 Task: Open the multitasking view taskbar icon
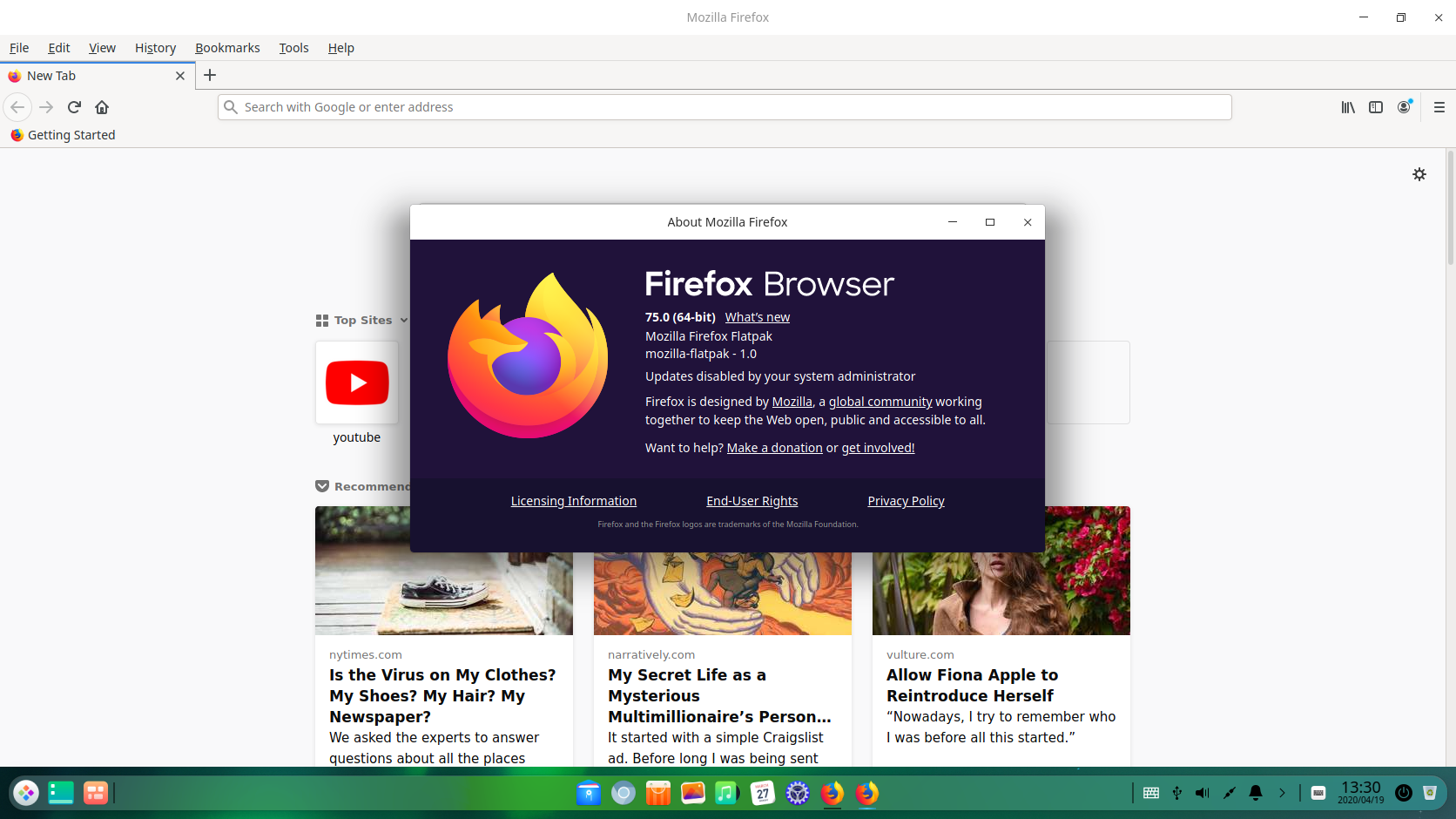(x=96, y=793)
